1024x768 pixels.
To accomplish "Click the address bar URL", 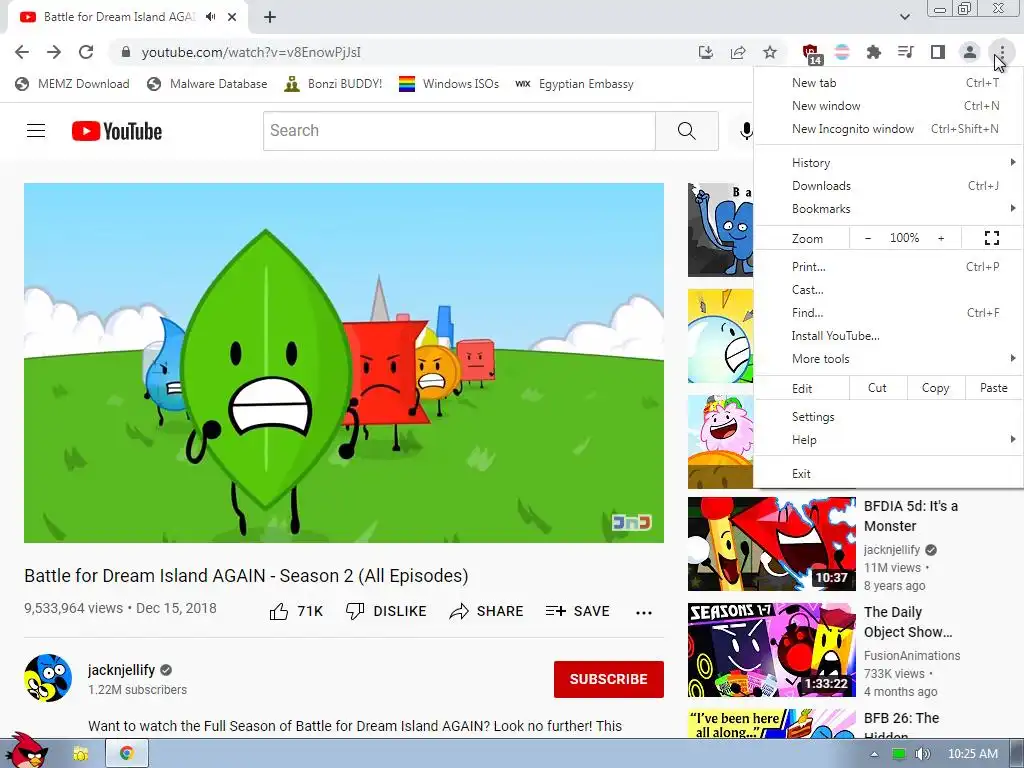I will [251, 52].
